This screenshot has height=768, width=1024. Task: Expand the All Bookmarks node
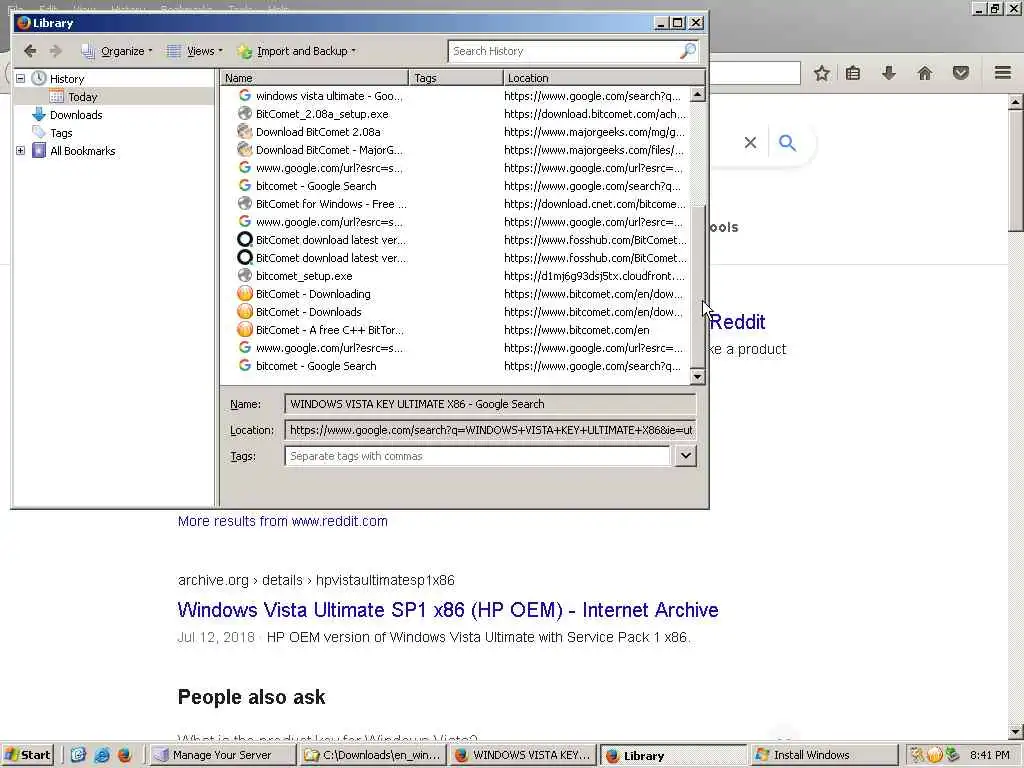[x=20, y=151]
